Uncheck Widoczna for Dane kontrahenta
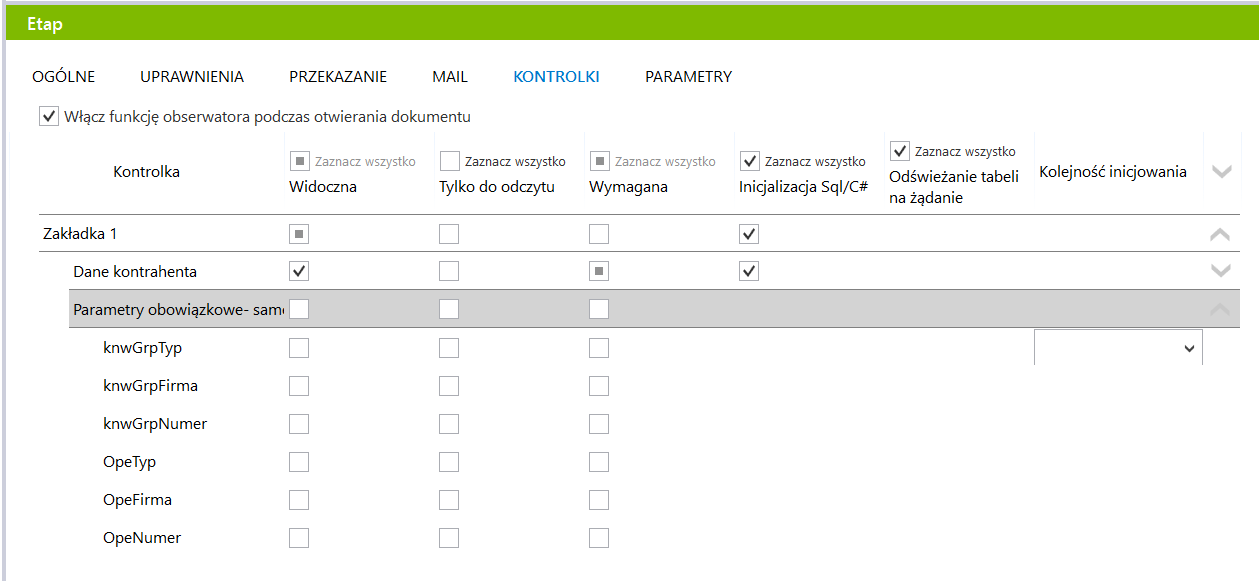1259x581 pixels. [x=299, y=271]
